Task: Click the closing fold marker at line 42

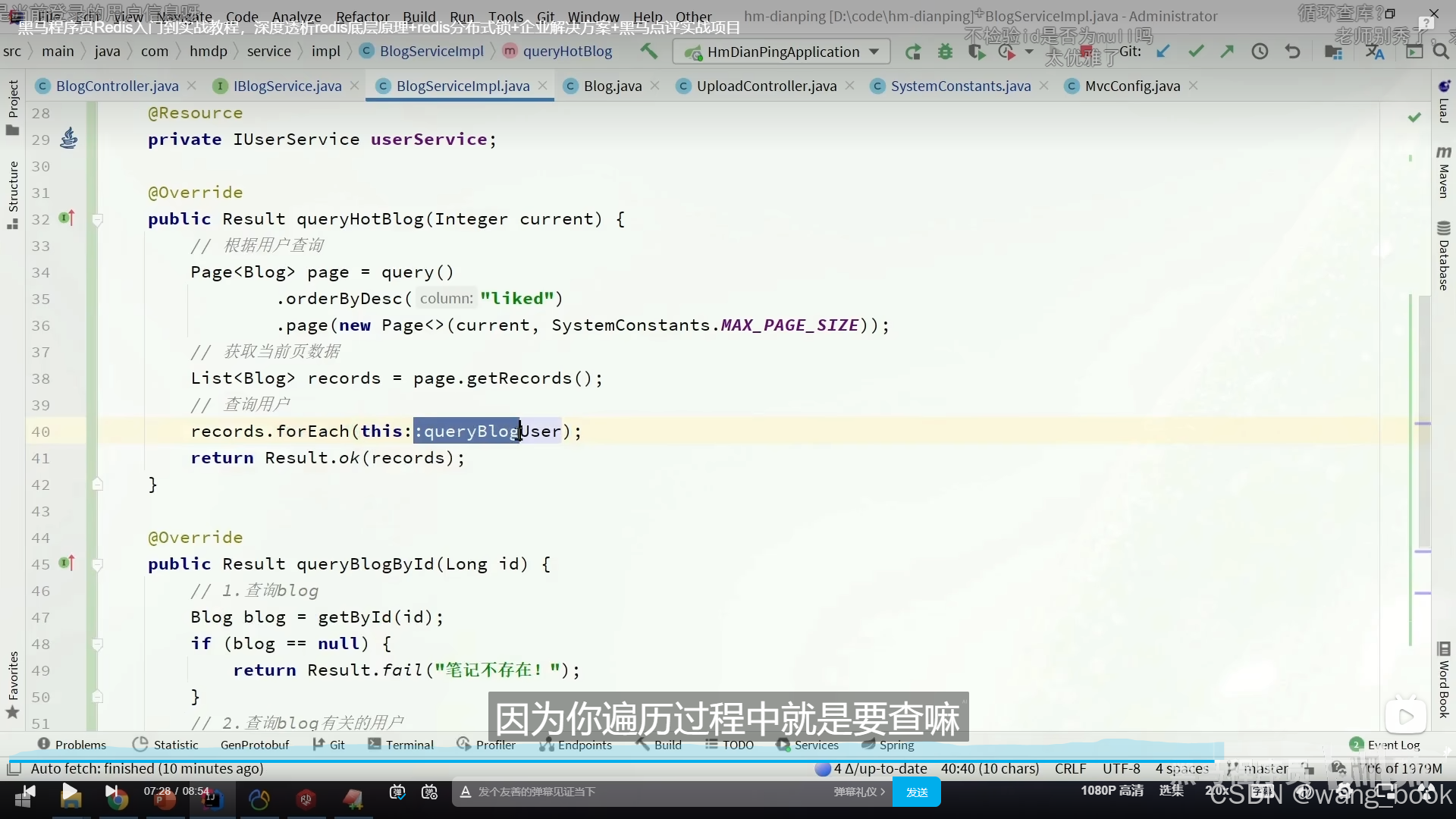Action: point(97,484)
